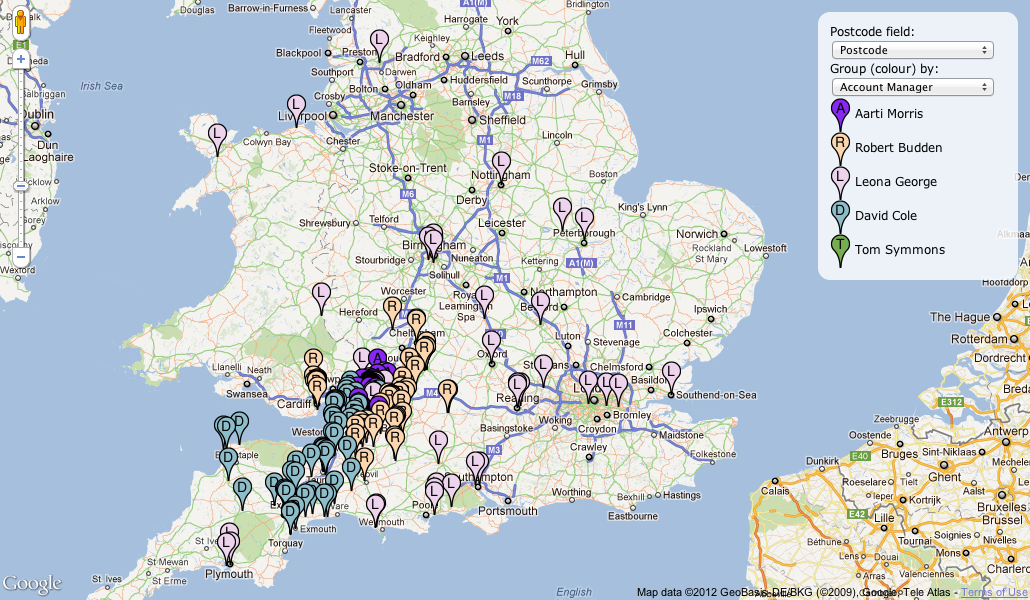
Task: Click the zoom slider handle
Action: [x=20, y=185]
